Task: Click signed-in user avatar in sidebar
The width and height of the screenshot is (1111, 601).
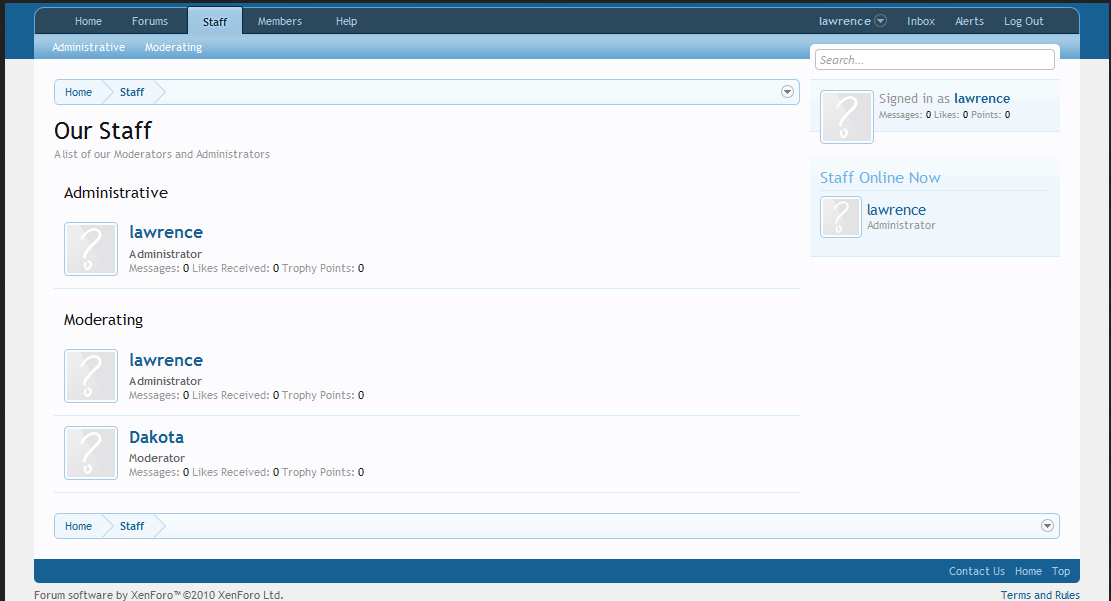Action: point(847,117)
